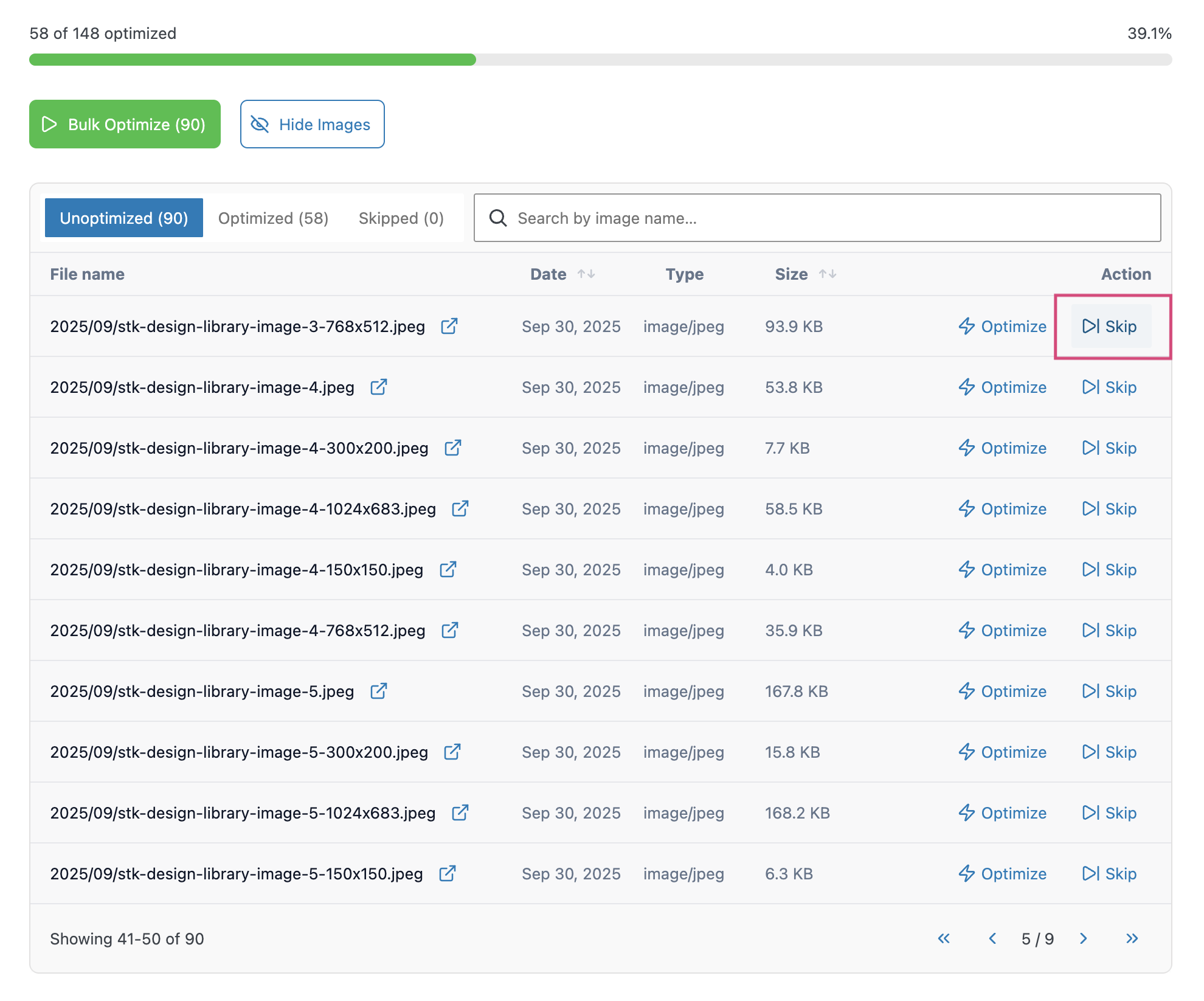Image resolution: width=1204 pixels, height=1001 pixels.
Task: Click the magnifier icon in search box
Action: click(x=497, y=218)
